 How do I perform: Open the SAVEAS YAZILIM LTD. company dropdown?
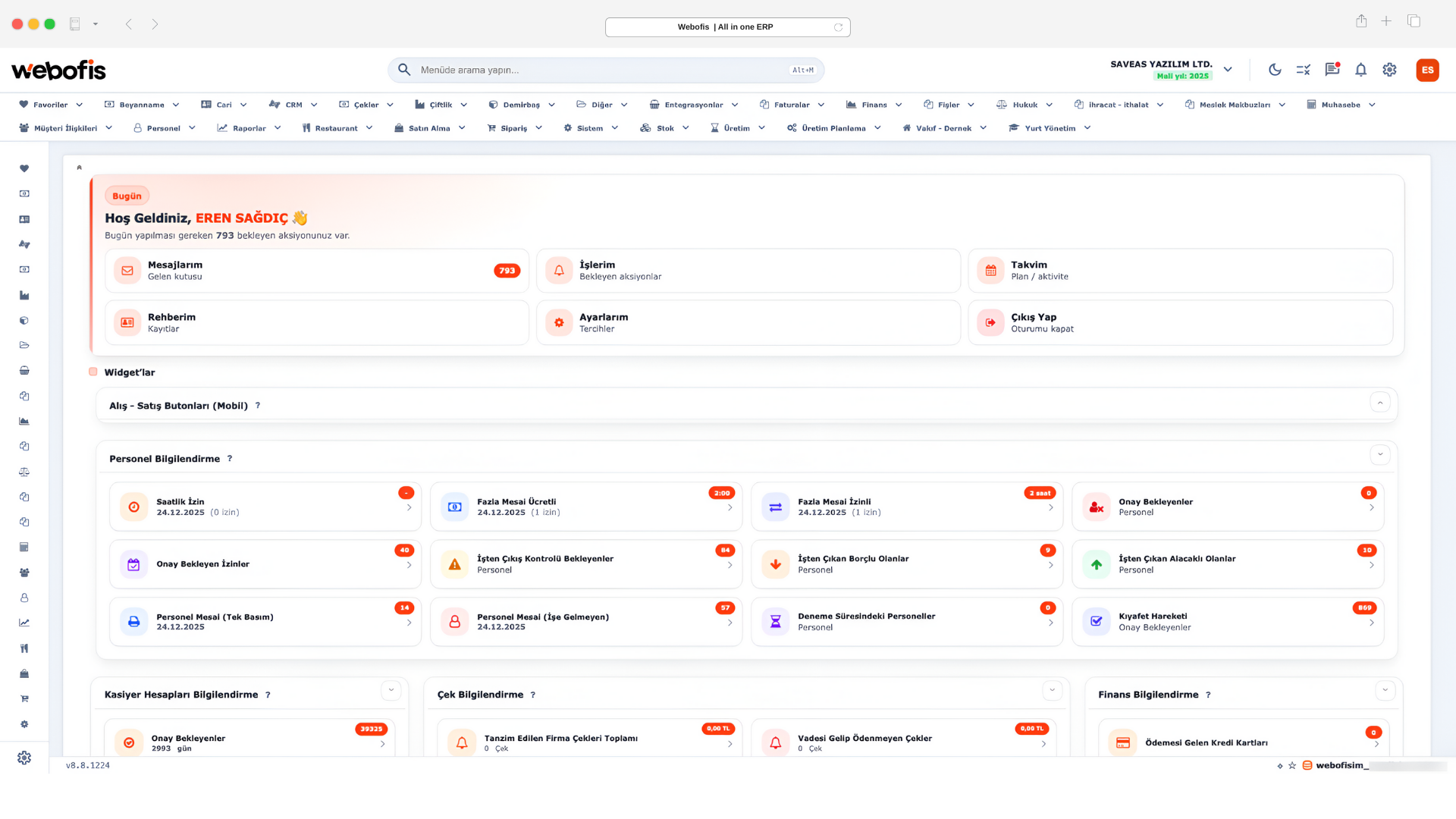tap(1228, 70)
